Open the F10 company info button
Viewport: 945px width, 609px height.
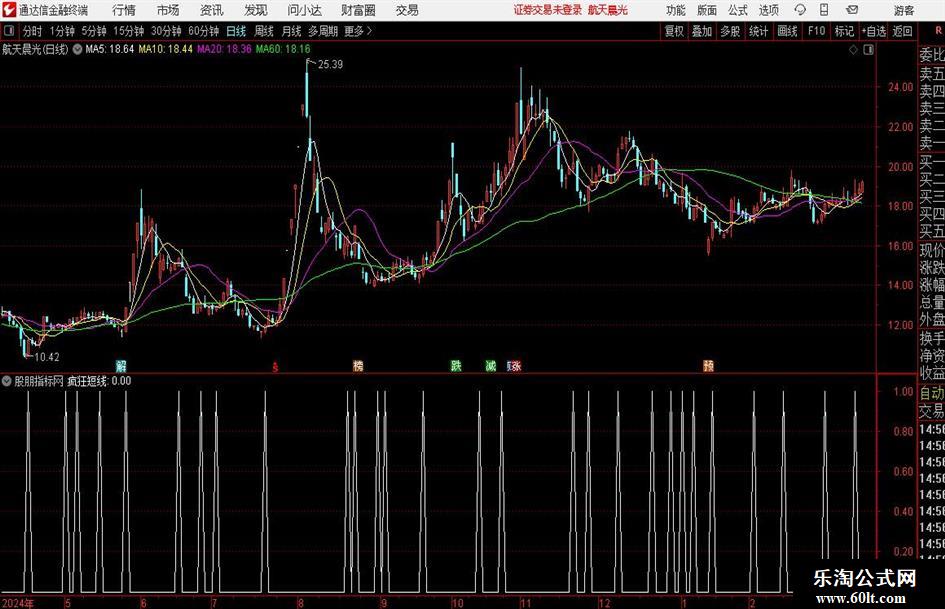tap(817, 31)
